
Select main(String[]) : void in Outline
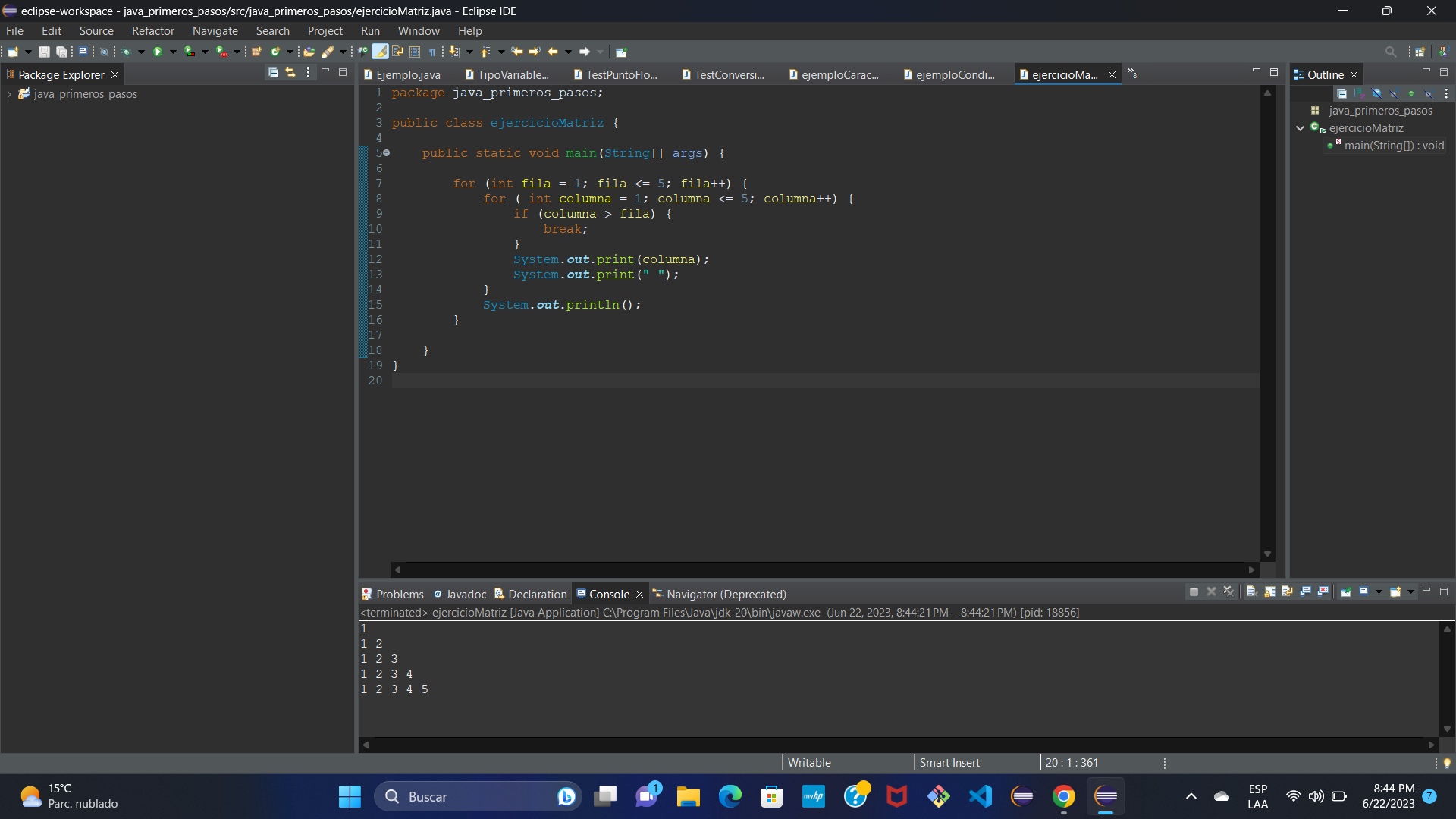1385,146
